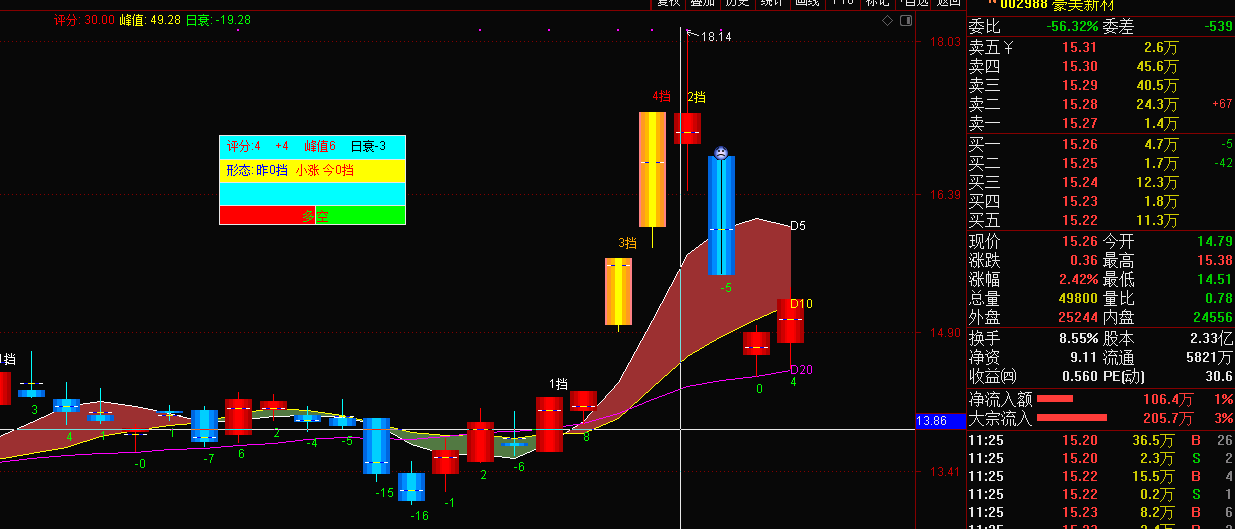
Task: Click the orange candle labeled 3挡
Action: coord(618,291)
